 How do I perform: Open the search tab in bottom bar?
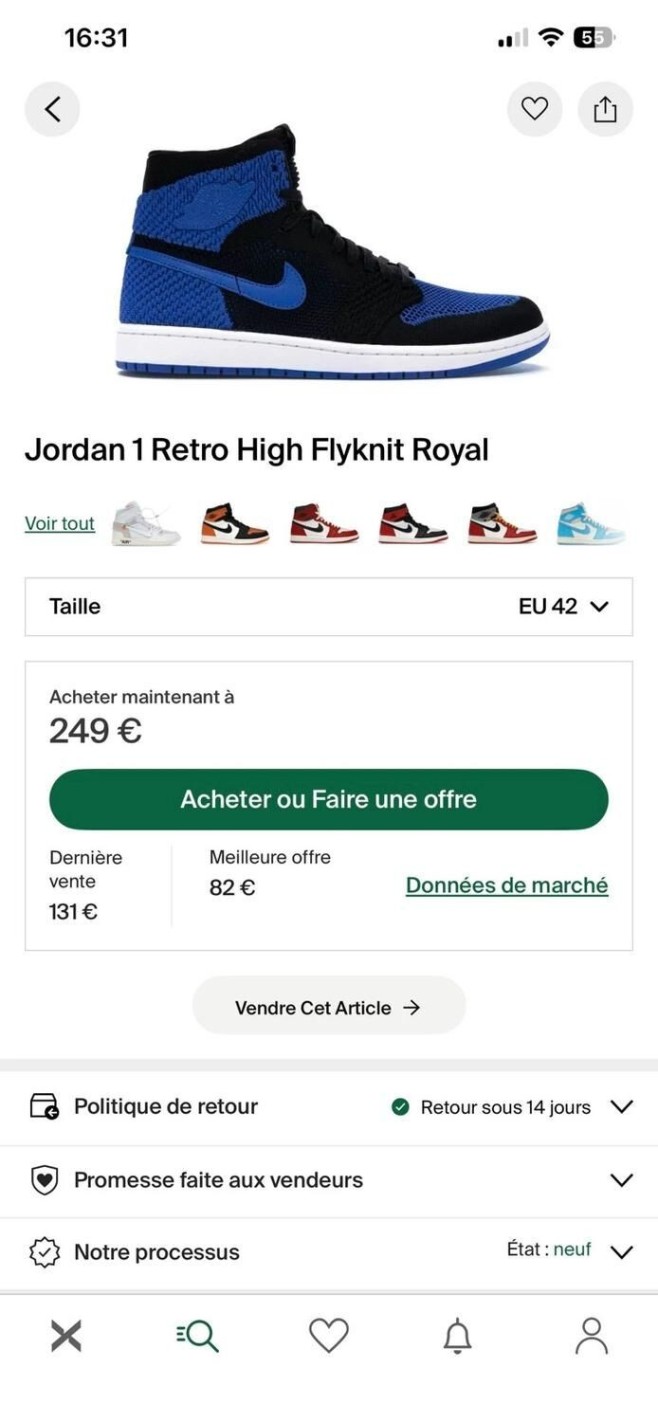click(x=197, y=1335)
